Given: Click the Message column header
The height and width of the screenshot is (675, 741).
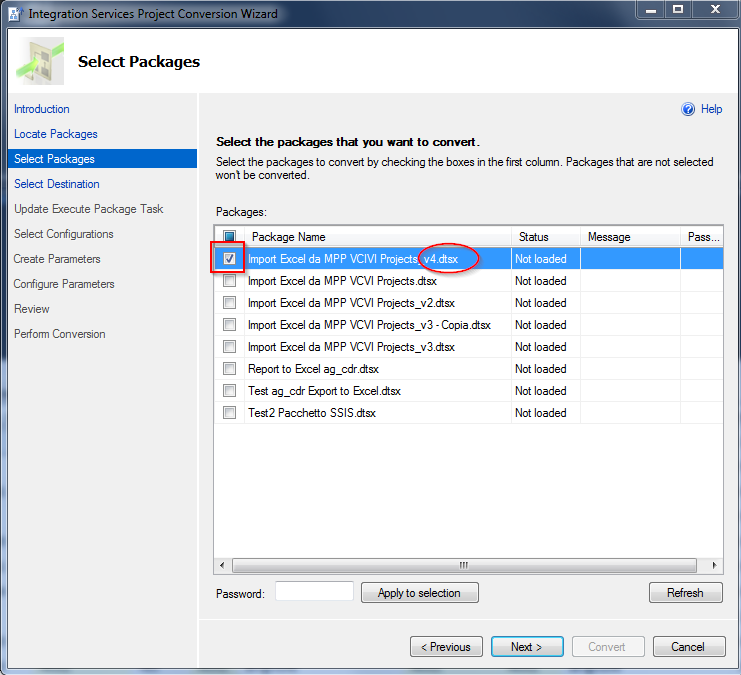Looking at the screenshot, I should (631, 236).
